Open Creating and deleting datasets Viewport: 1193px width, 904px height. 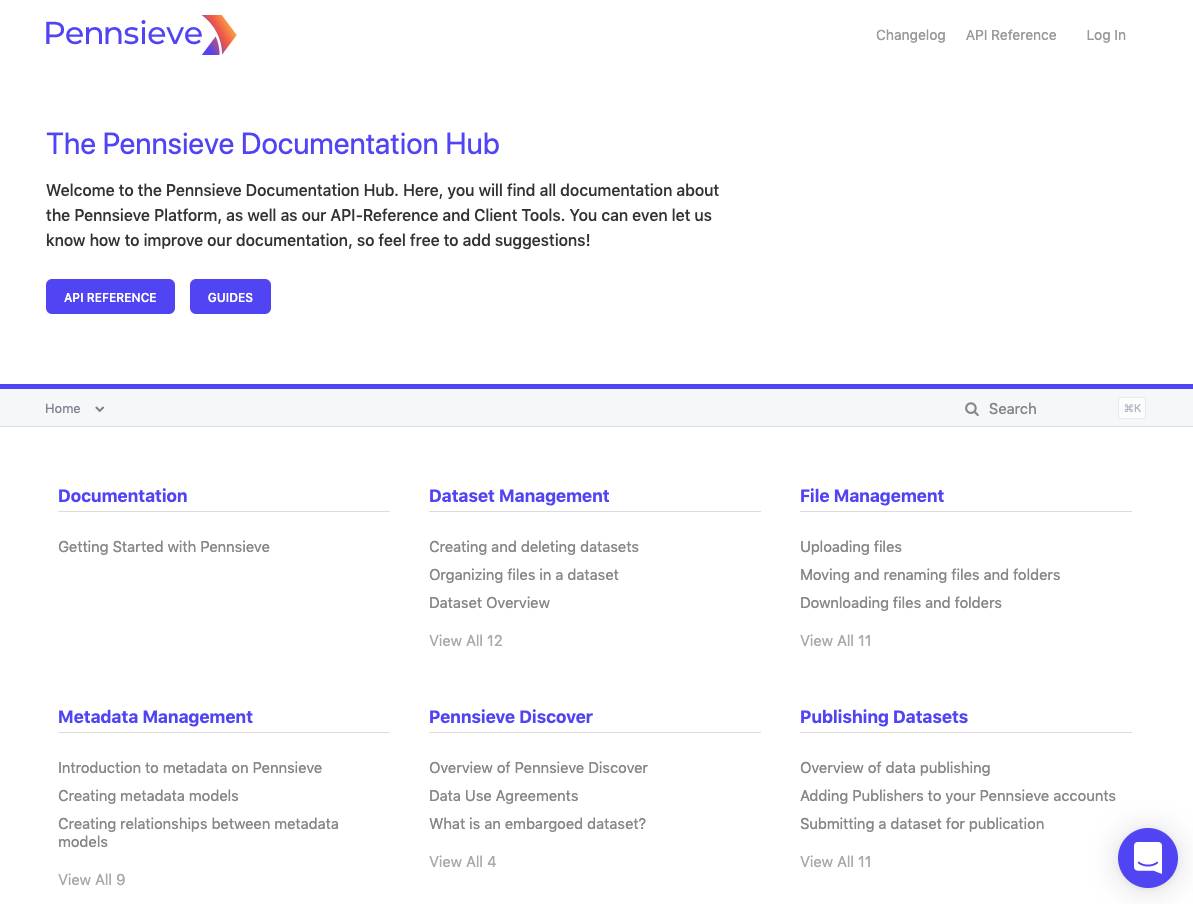tap(533, 547)
